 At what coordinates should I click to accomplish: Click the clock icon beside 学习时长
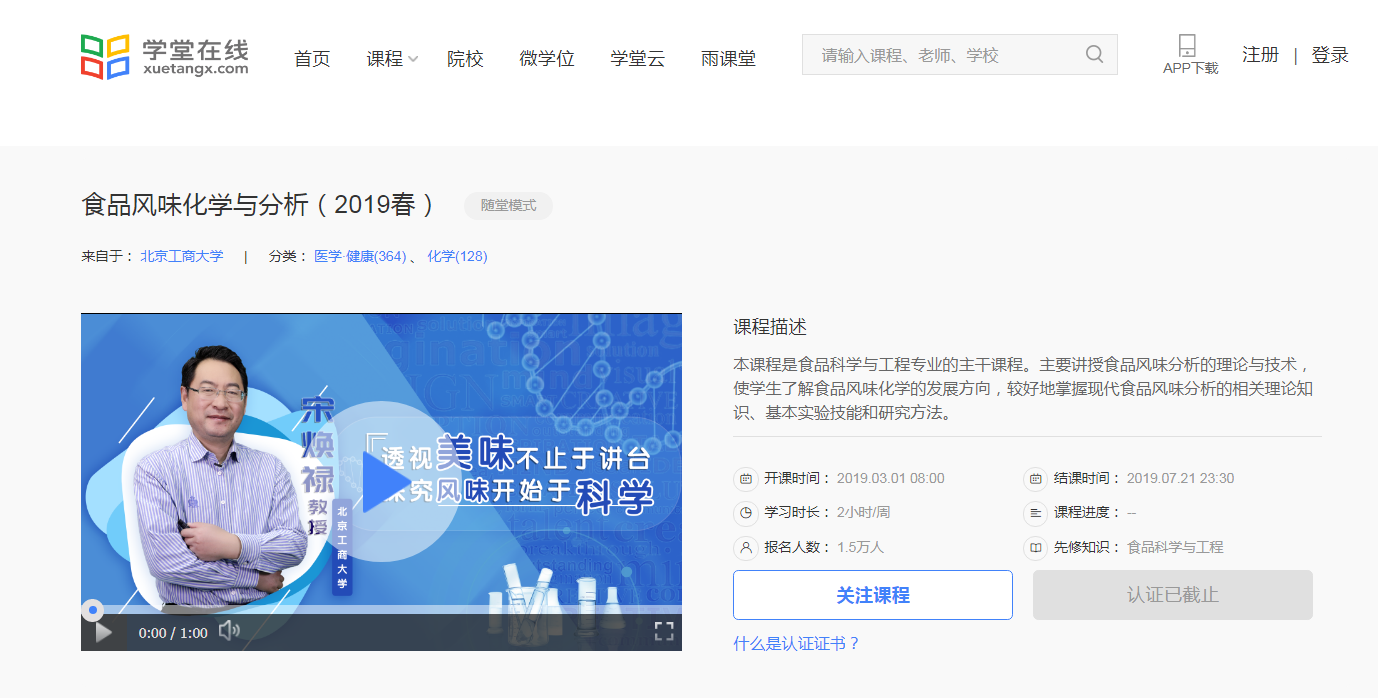(x=746, y=513)
